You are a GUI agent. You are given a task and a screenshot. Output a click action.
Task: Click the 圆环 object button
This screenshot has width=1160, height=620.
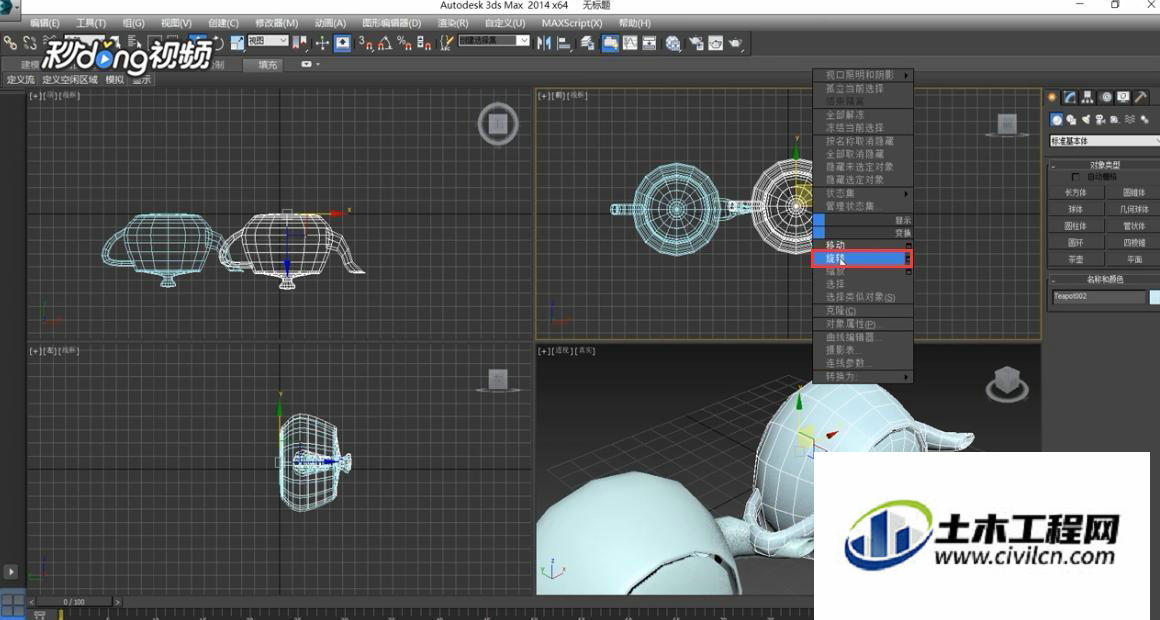tap(1076, 243)
